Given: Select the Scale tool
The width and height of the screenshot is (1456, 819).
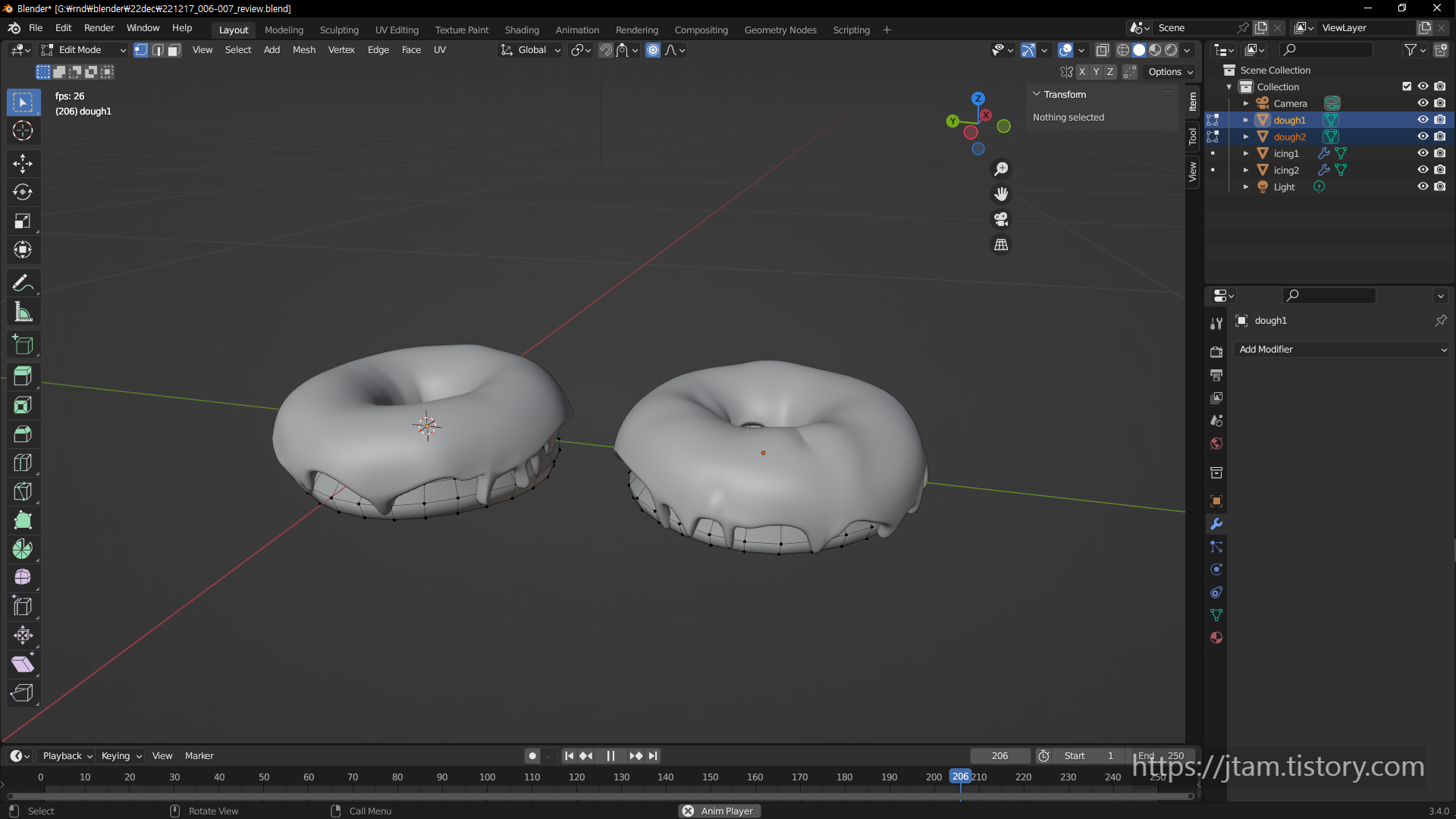Looking at the screenshot, I should click(x=23, y=221).
